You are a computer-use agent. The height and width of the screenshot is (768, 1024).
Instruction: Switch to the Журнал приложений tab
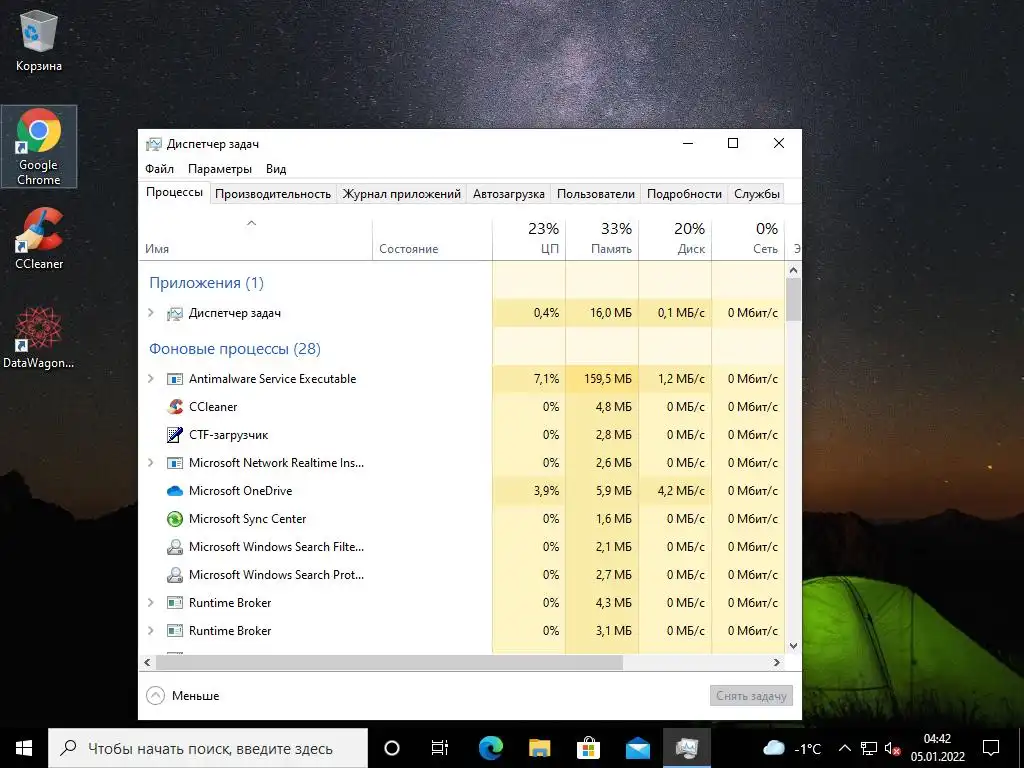pos(402,194)
